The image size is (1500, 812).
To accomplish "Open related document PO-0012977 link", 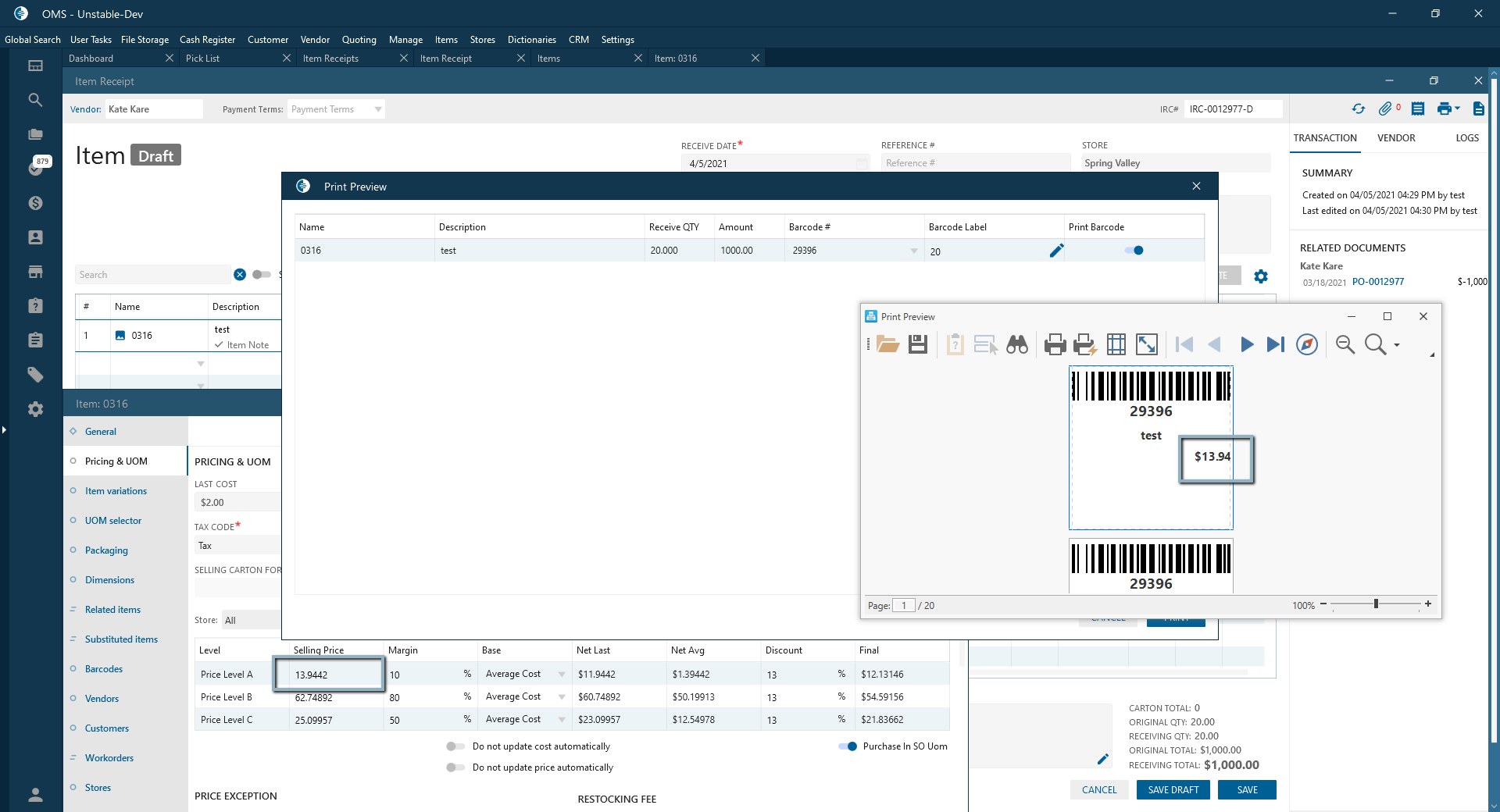I will tap(1378, 282).
